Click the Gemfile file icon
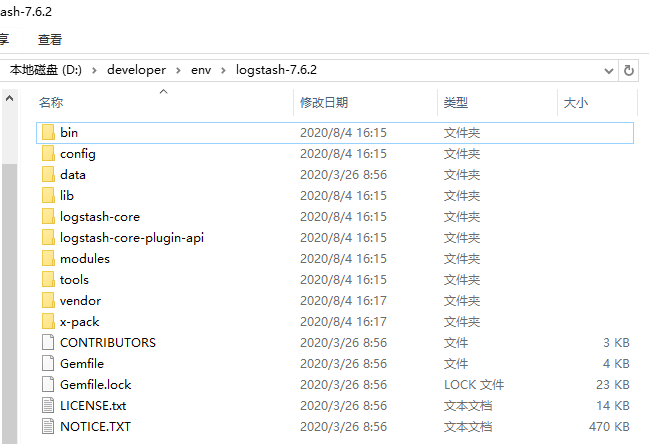The image size is (649, 444). pyautogui.click(x=48, y=364)
